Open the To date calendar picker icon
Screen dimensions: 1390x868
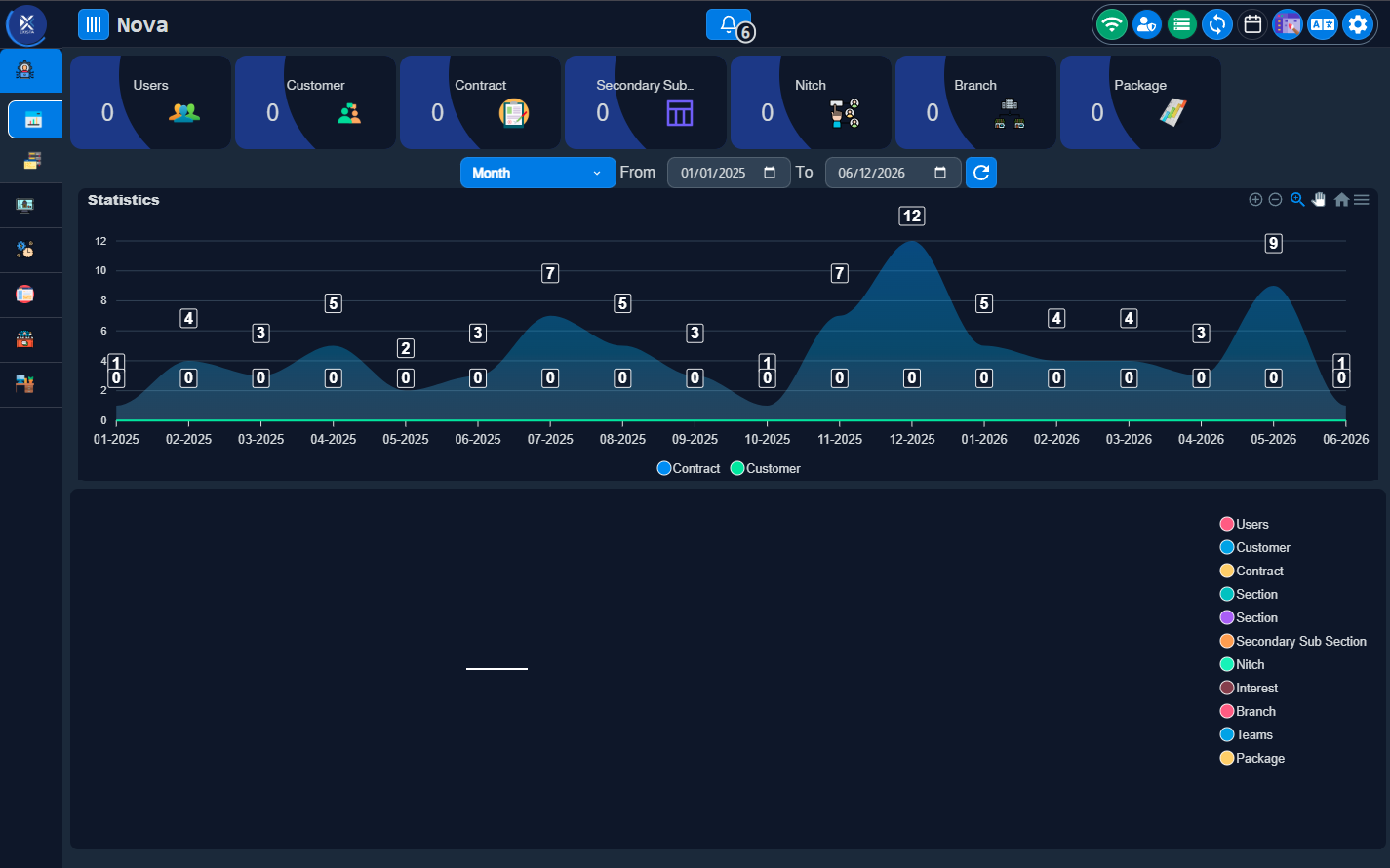click(x=940, y=173)
